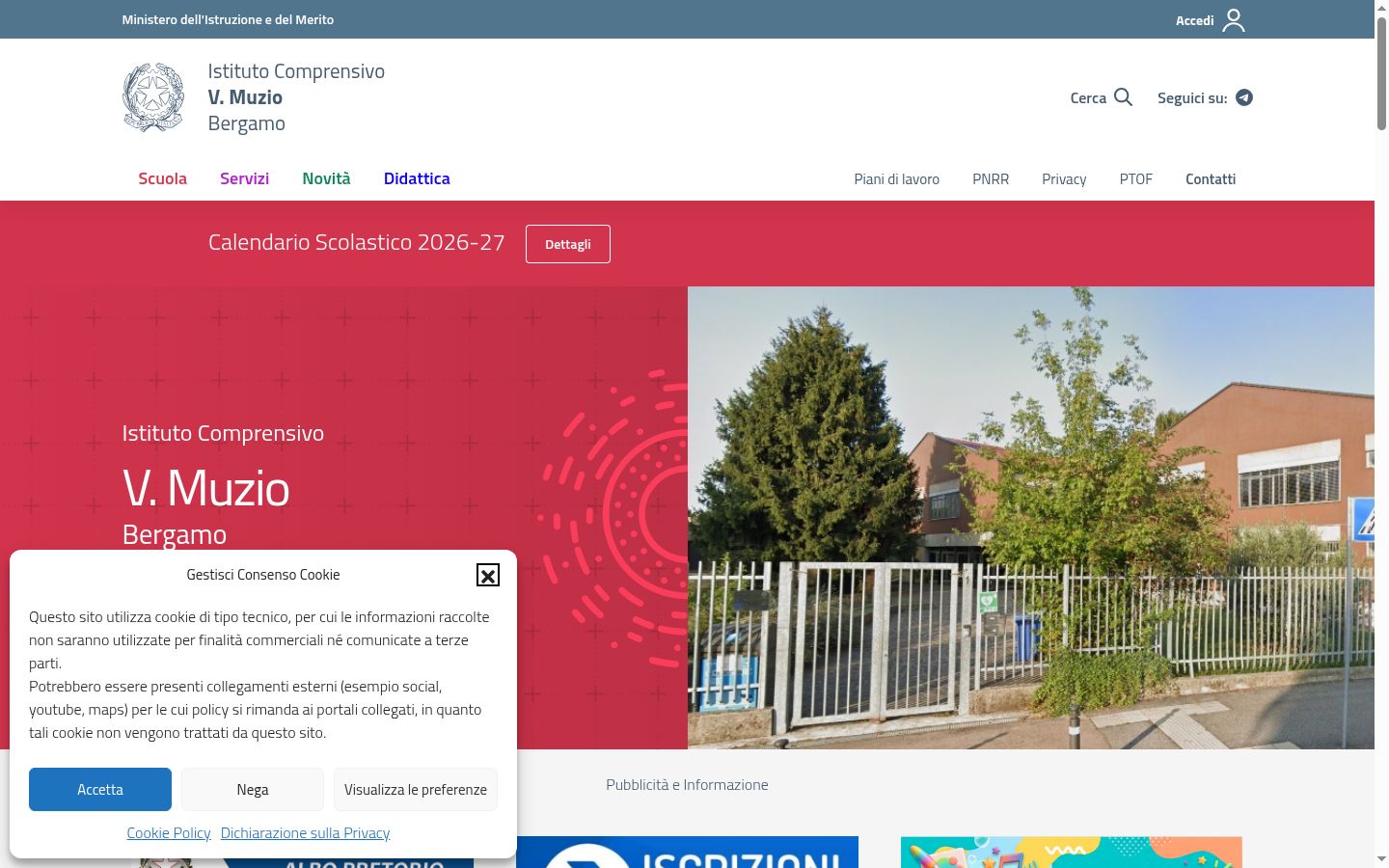Screen dimensions: 1389x868
Task: Click the hero V. Muzio heading
Action: 206,488
